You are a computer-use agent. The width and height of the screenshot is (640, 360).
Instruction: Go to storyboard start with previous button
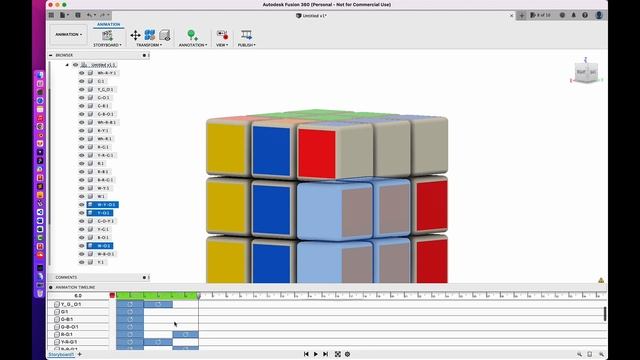[x=306, y=354]
